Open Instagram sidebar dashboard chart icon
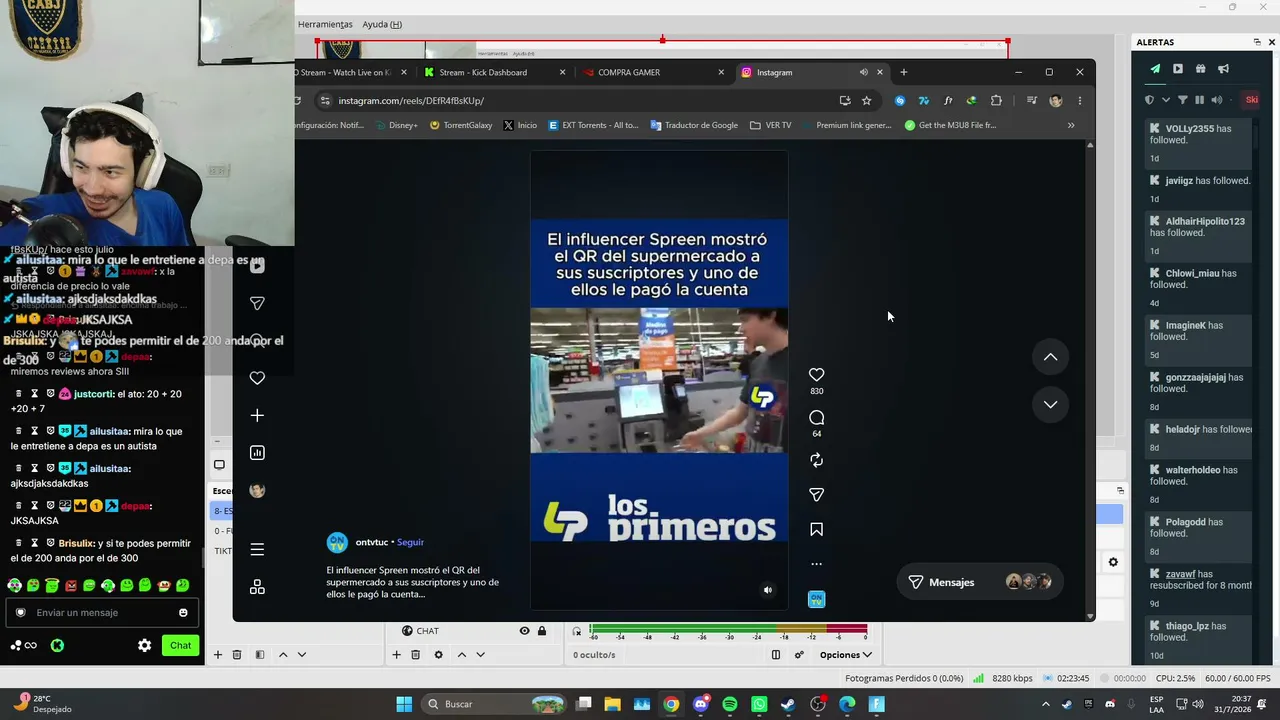The height and width of the screenshot is (720, 1280). (257, 453)
